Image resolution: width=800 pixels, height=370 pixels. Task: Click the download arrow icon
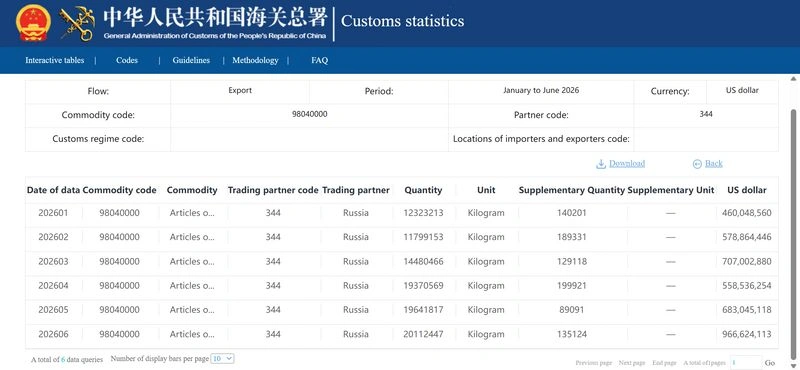point(601,163)
